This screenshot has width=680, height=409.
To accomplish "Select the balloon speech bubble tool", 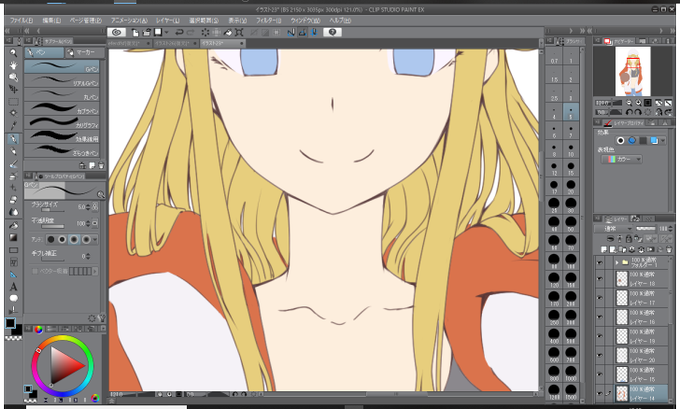I will (x=13, y=298).
